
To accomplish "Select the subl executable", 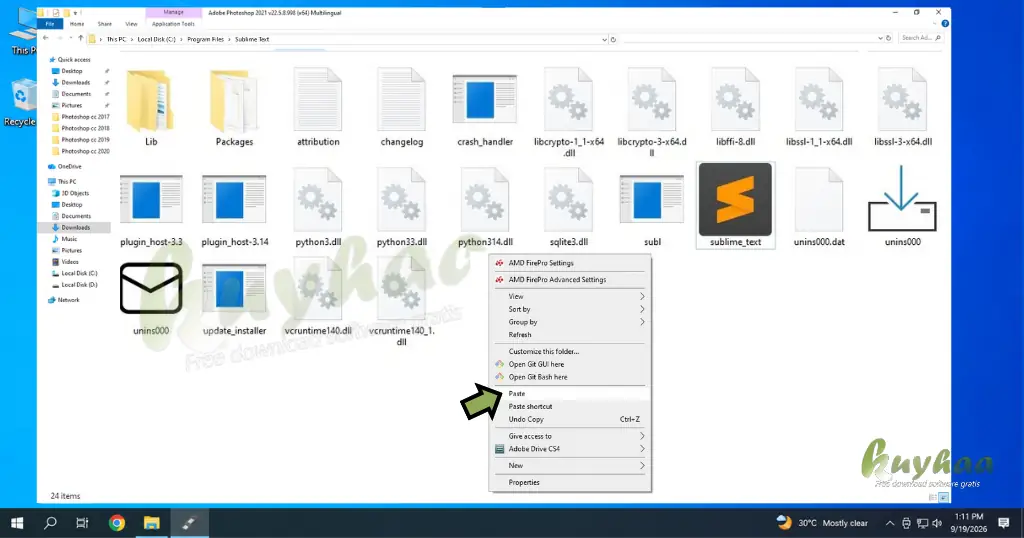I will [652, 209].
